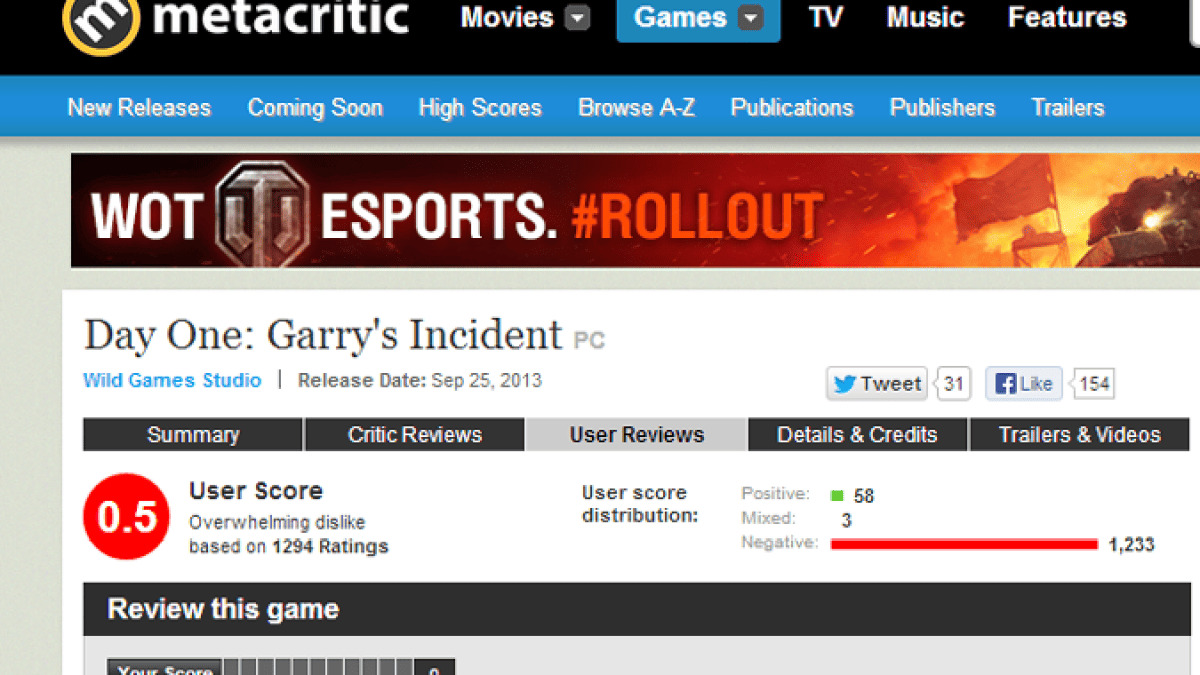This screenshot has width=1200, height=675.
Task: Click the red 0.5 user score circle
Action: pyautogui.click(x=127, y=516)
